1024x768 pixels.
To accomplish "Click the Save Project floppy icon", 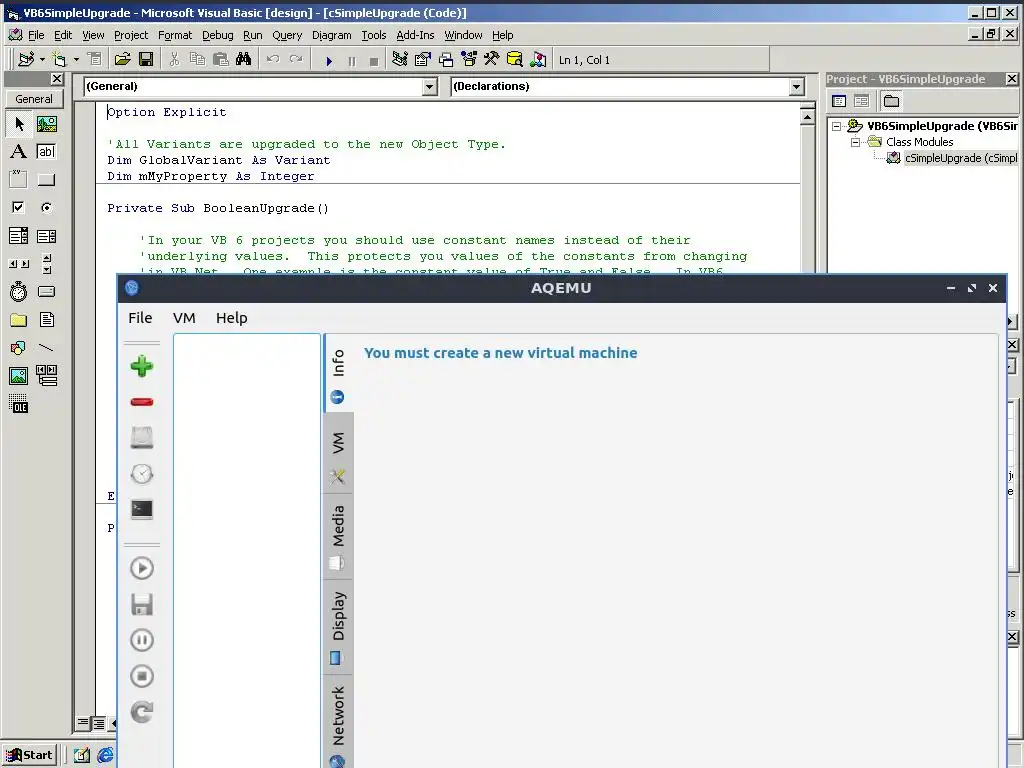I will pos(146,60).
